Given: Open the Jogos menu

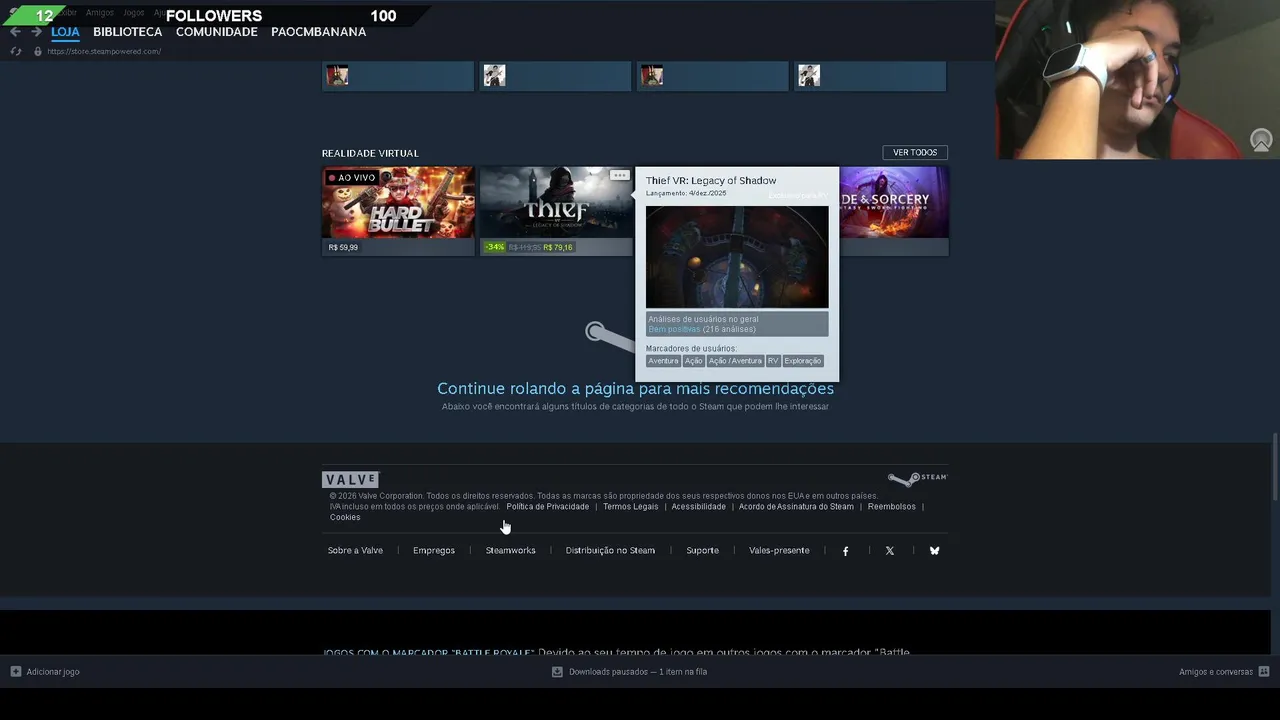Looking at the screenshot, I should (133, 13).
